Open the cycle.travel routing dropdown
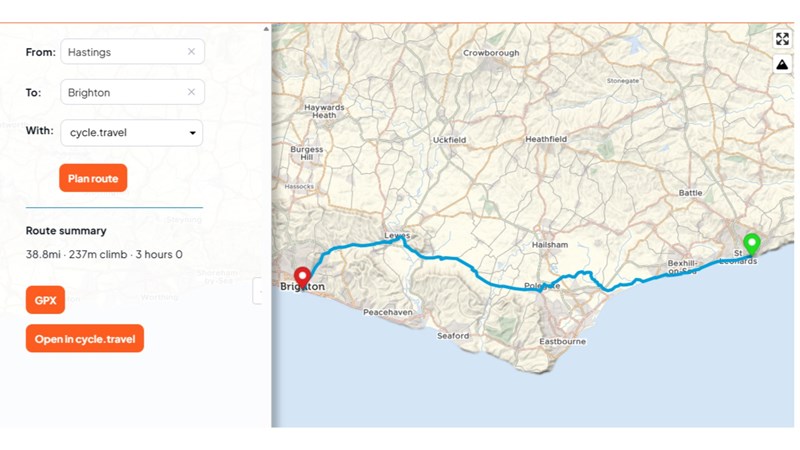This screenshot has width=800, height=450. (132, 133)
